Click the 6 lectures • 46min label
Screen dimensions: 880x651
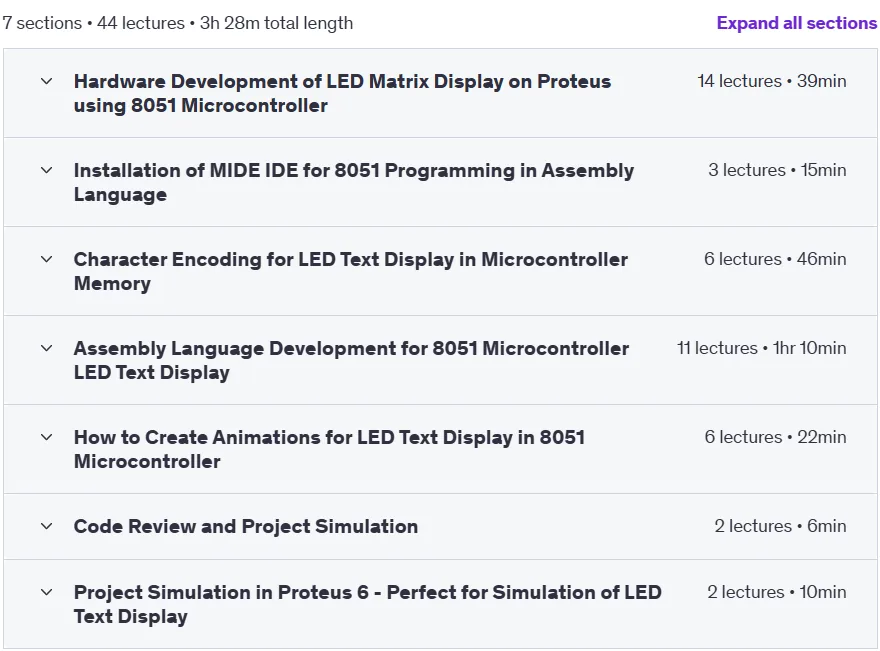pos(775,259)
